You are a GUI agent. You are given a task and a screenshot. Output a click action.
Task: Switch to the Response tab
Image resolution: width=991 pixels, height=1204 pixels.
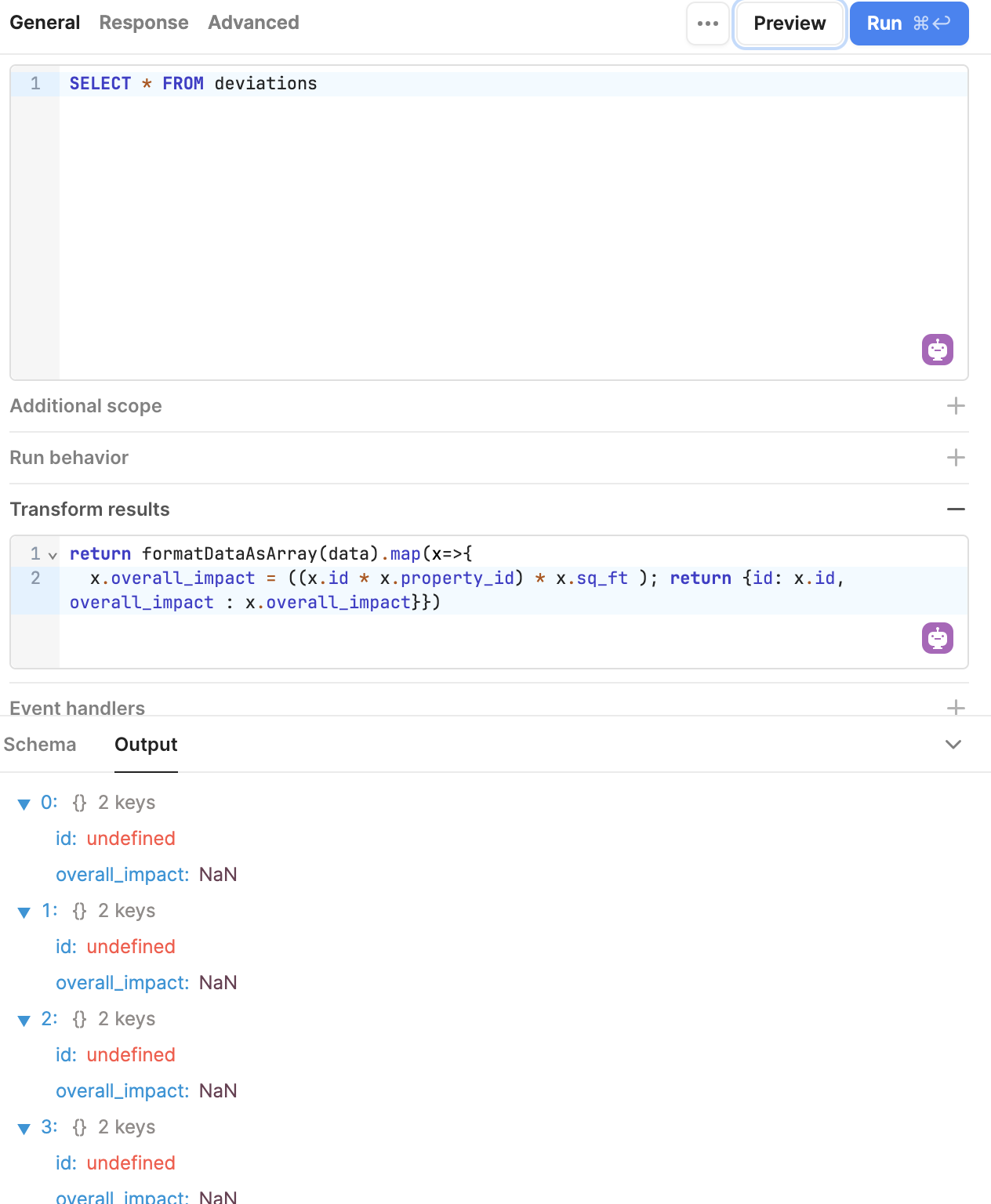coord(144,23)
